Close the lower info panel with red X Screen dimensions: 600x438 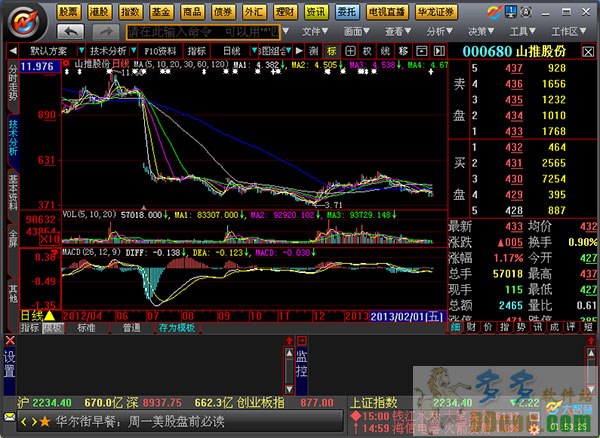point(10,340)
